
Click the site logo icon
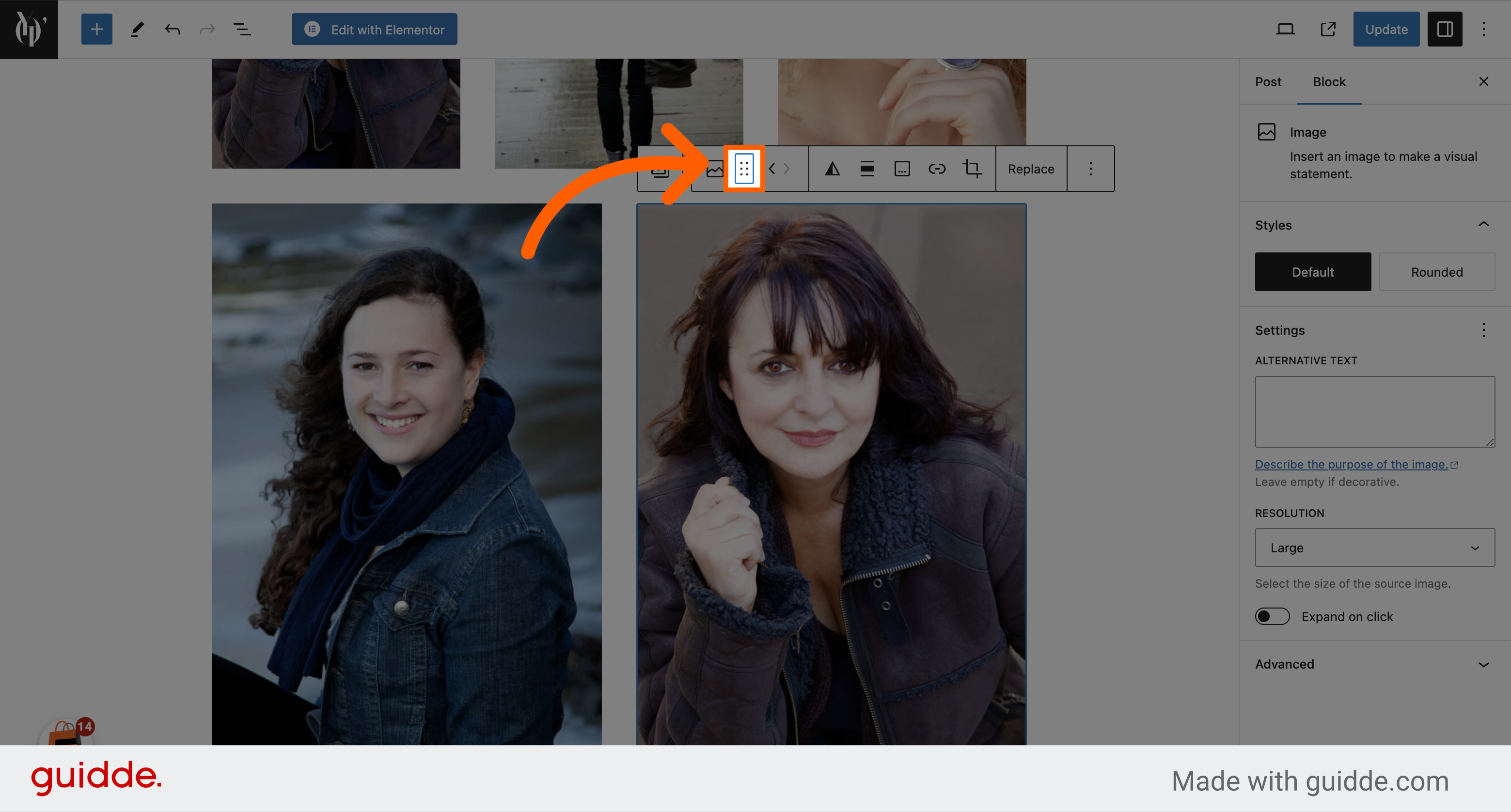click(29, 30)
